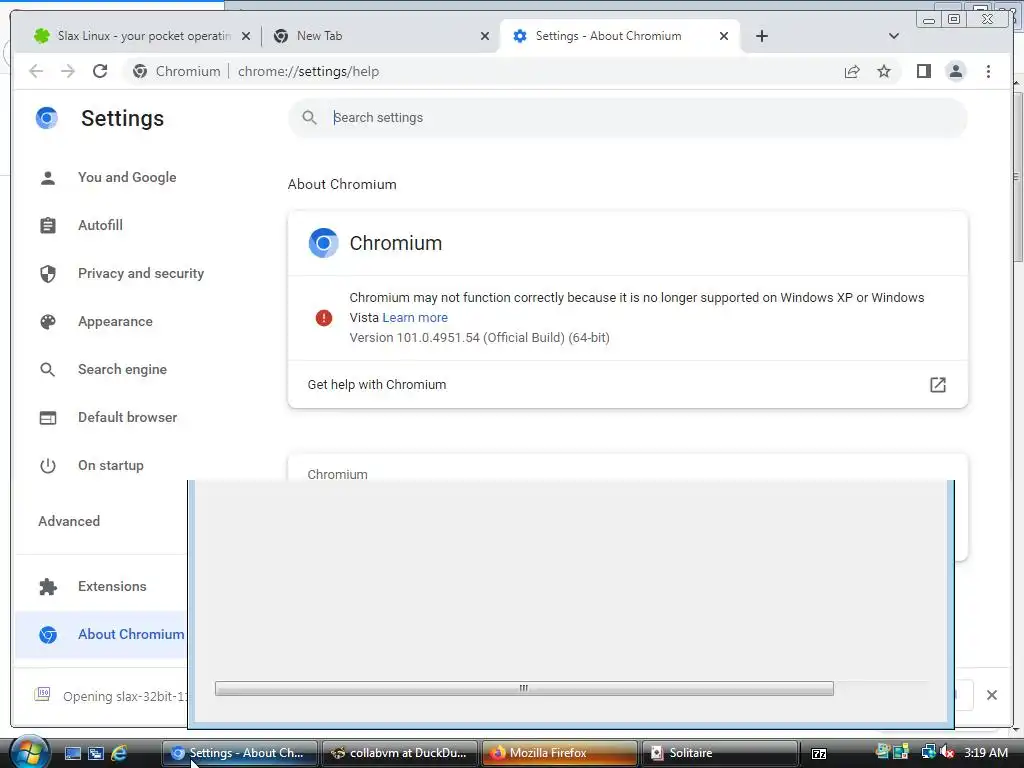1024x768 pixels.
Task: Share this page via the share icon
Action: (x=852, y=71)
